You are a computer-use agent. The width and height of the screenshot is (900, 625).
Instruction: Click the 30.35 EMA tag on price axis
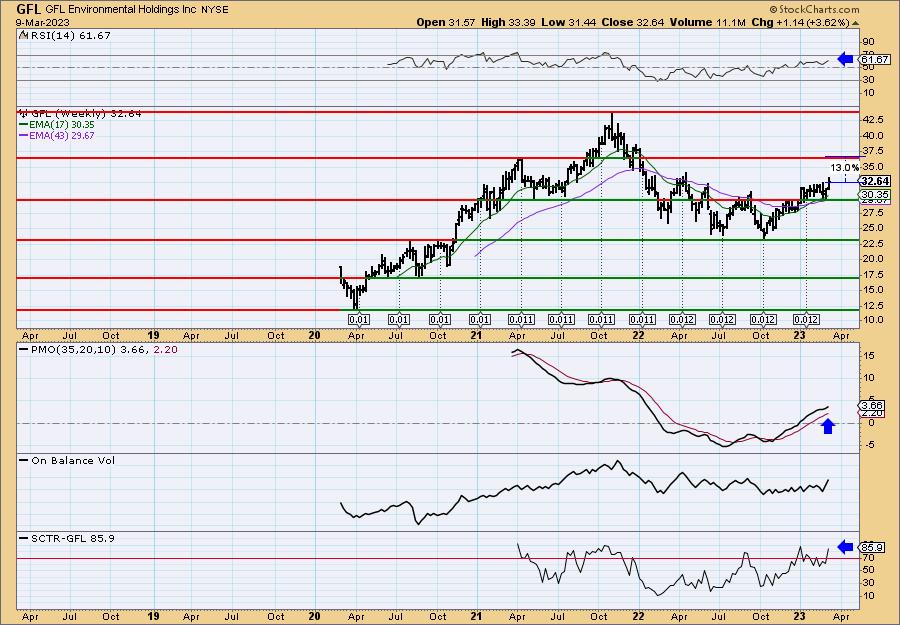tap(875, 195)
